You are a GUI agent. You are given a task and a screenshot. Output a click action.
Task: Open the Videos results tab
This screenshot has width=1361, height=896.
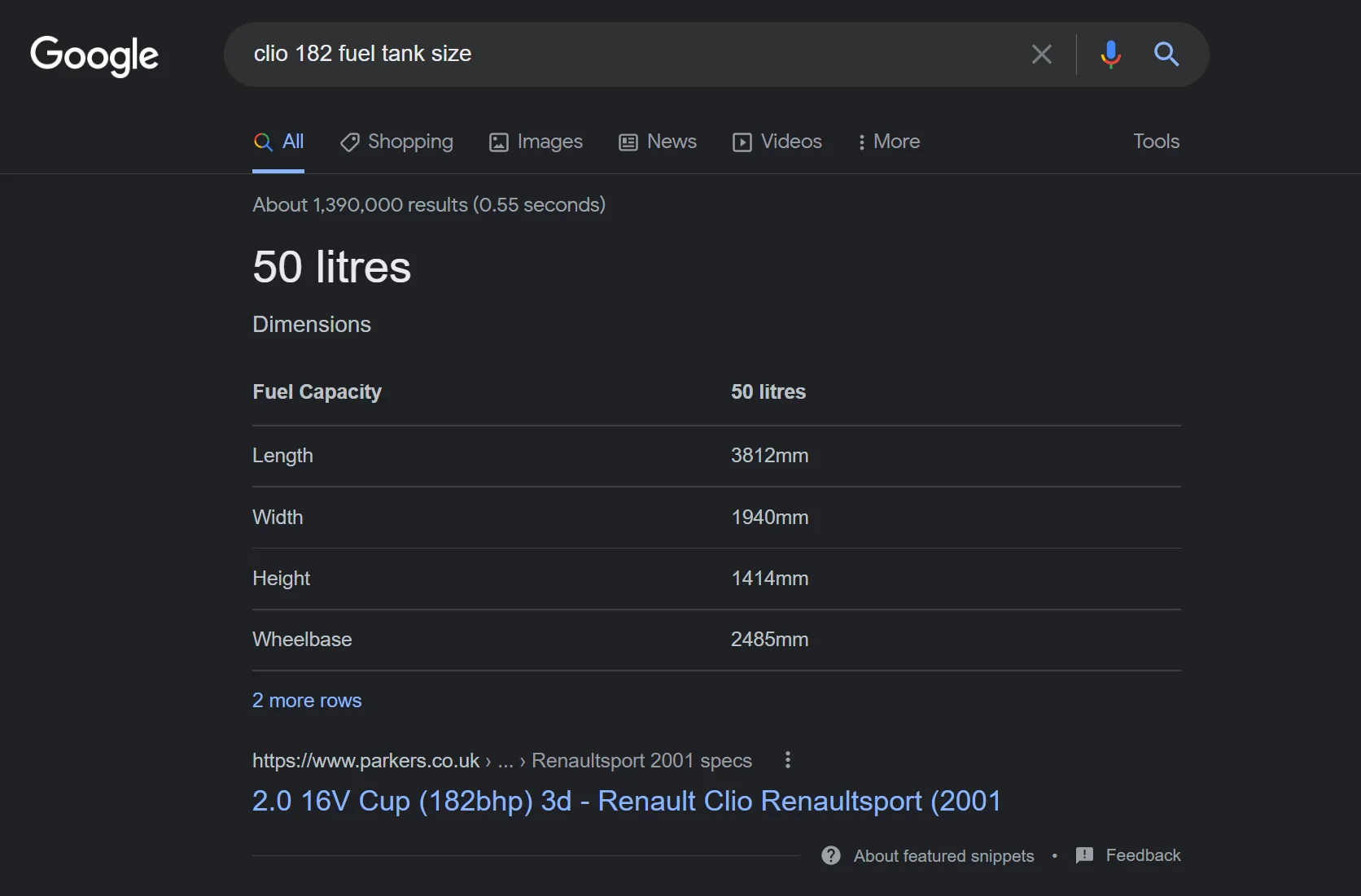coord(777,142)
